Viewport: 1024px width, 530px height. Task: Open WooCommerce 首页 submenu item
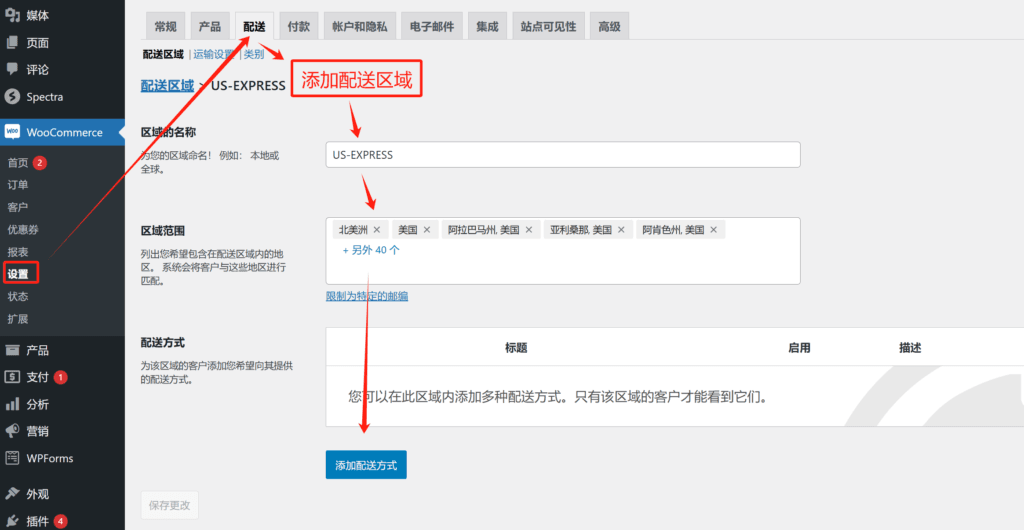pyautogui.click(x=18, y=163)
